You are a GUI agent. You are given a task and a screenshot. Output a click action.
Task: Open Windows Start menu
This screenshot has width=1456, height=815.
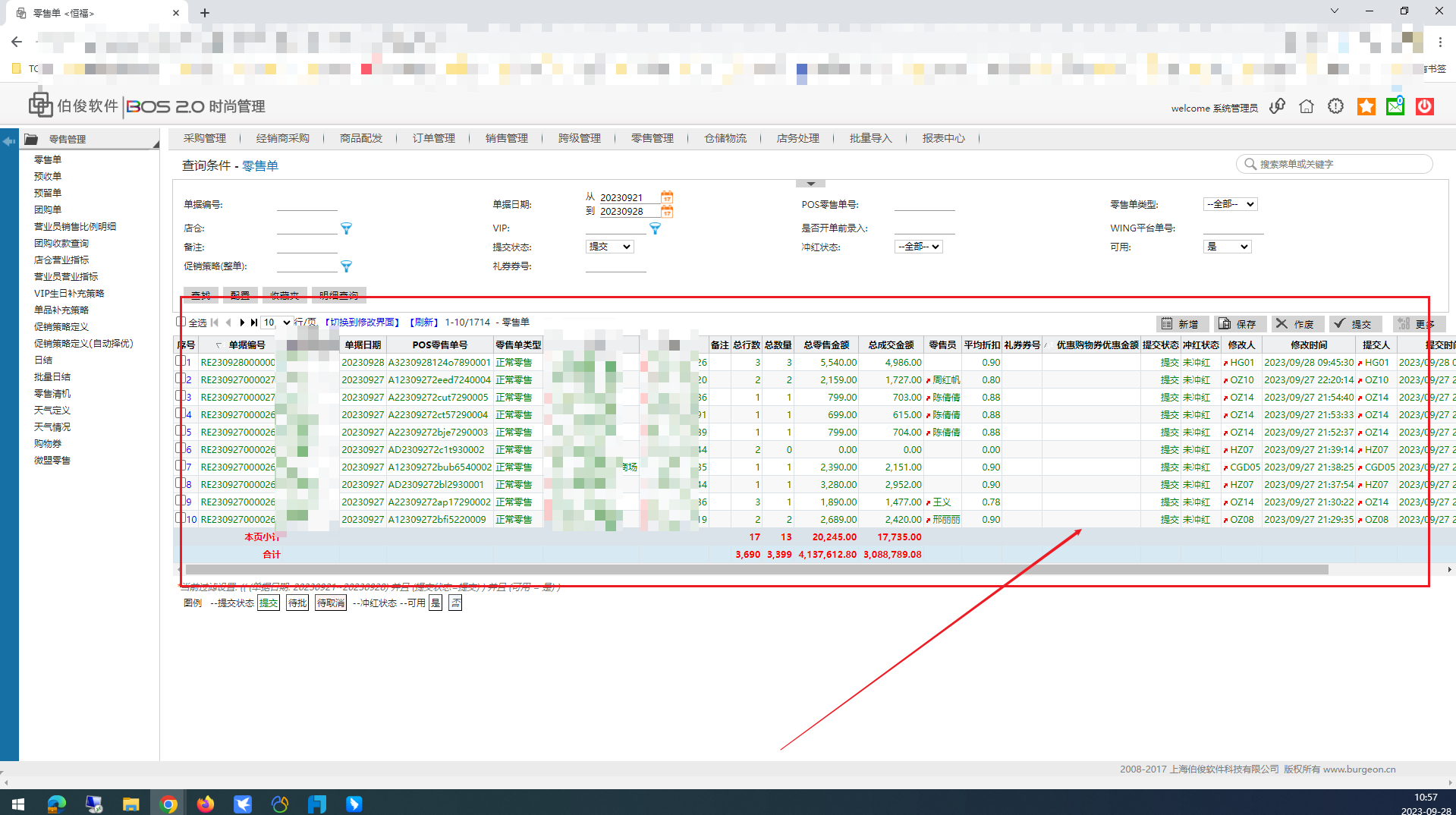18,804
